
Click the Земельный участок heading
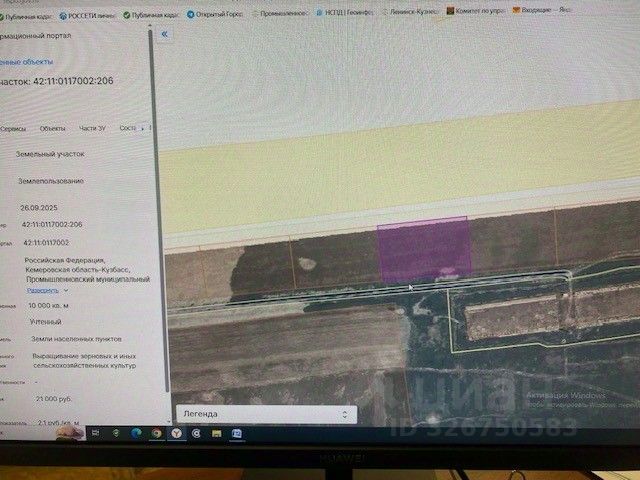[50, 154]
